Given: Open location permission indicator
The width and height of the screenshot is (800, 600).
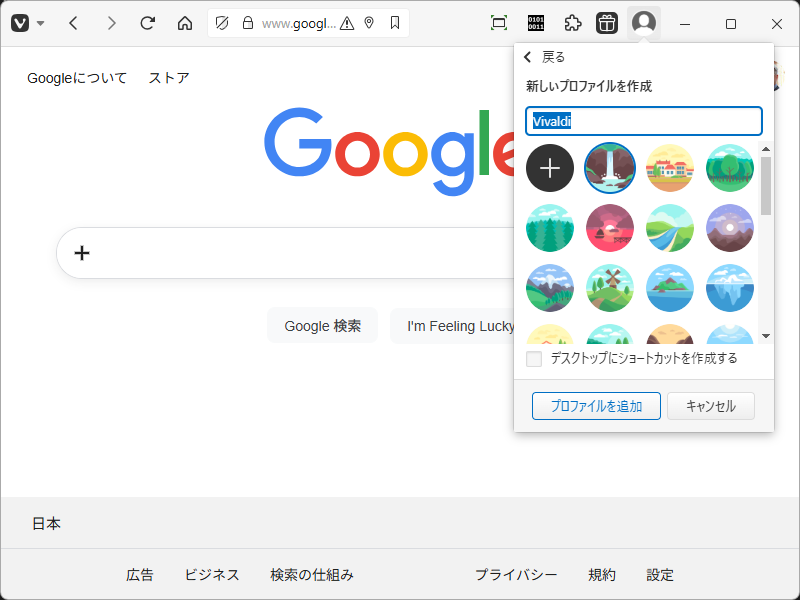Looking at the screenshot, I should point(369,23).
